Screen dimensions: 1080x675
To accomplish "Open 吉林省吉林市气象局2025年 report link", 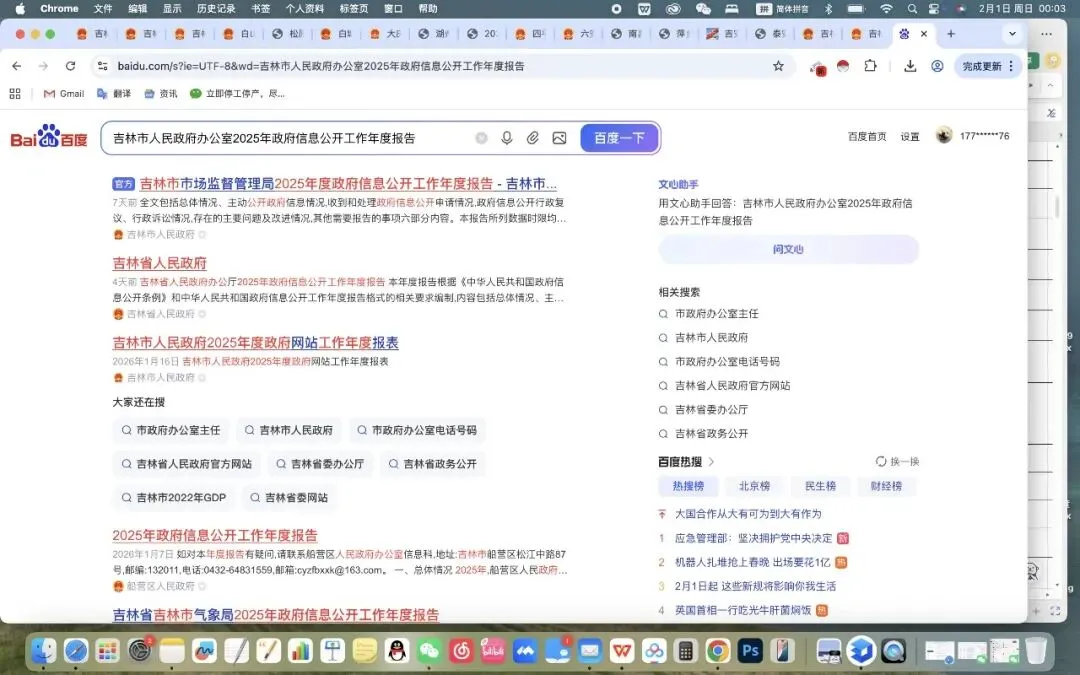I will coord(276,614).
